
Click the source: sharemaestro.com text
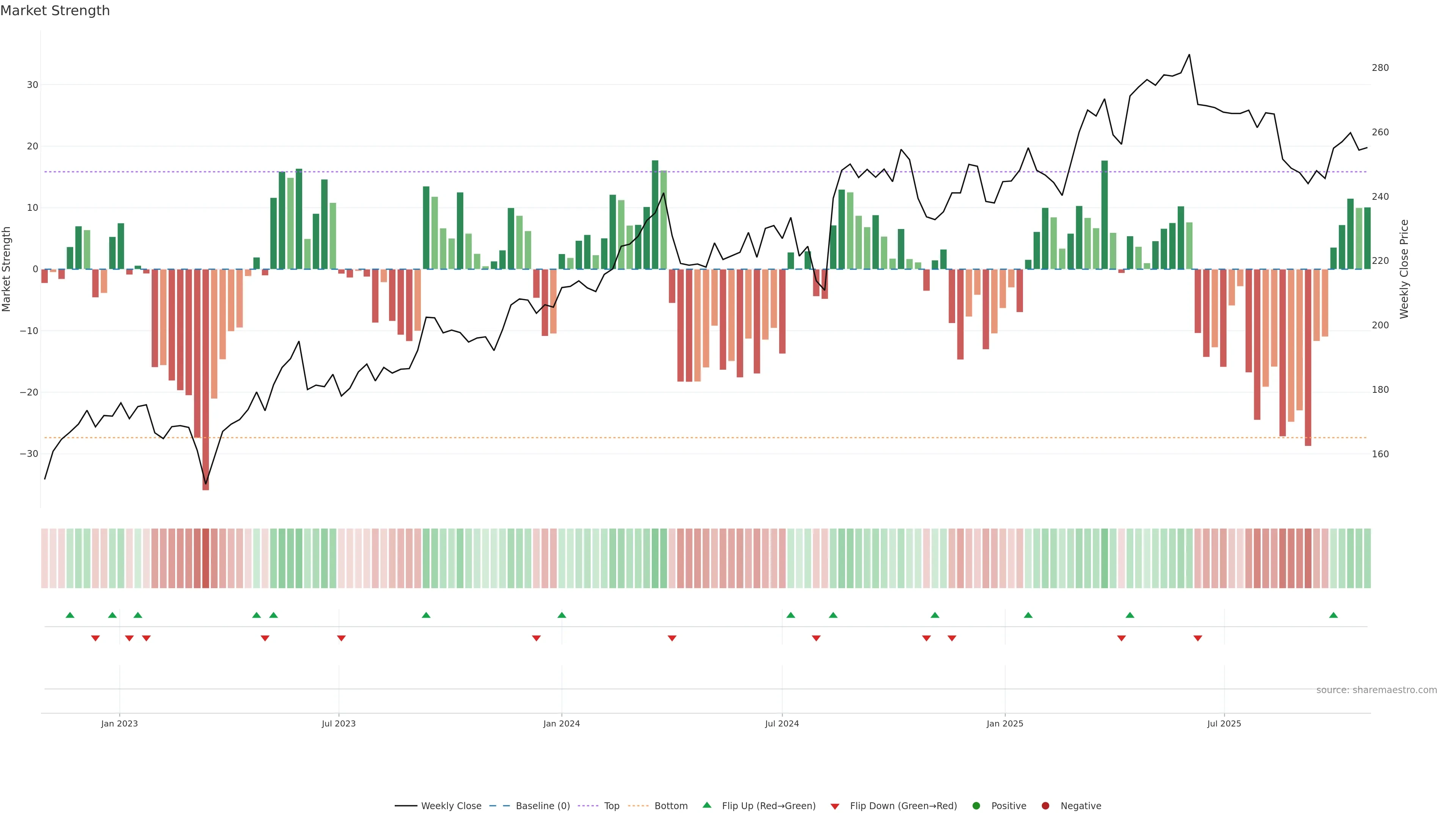pos(1376,690)
